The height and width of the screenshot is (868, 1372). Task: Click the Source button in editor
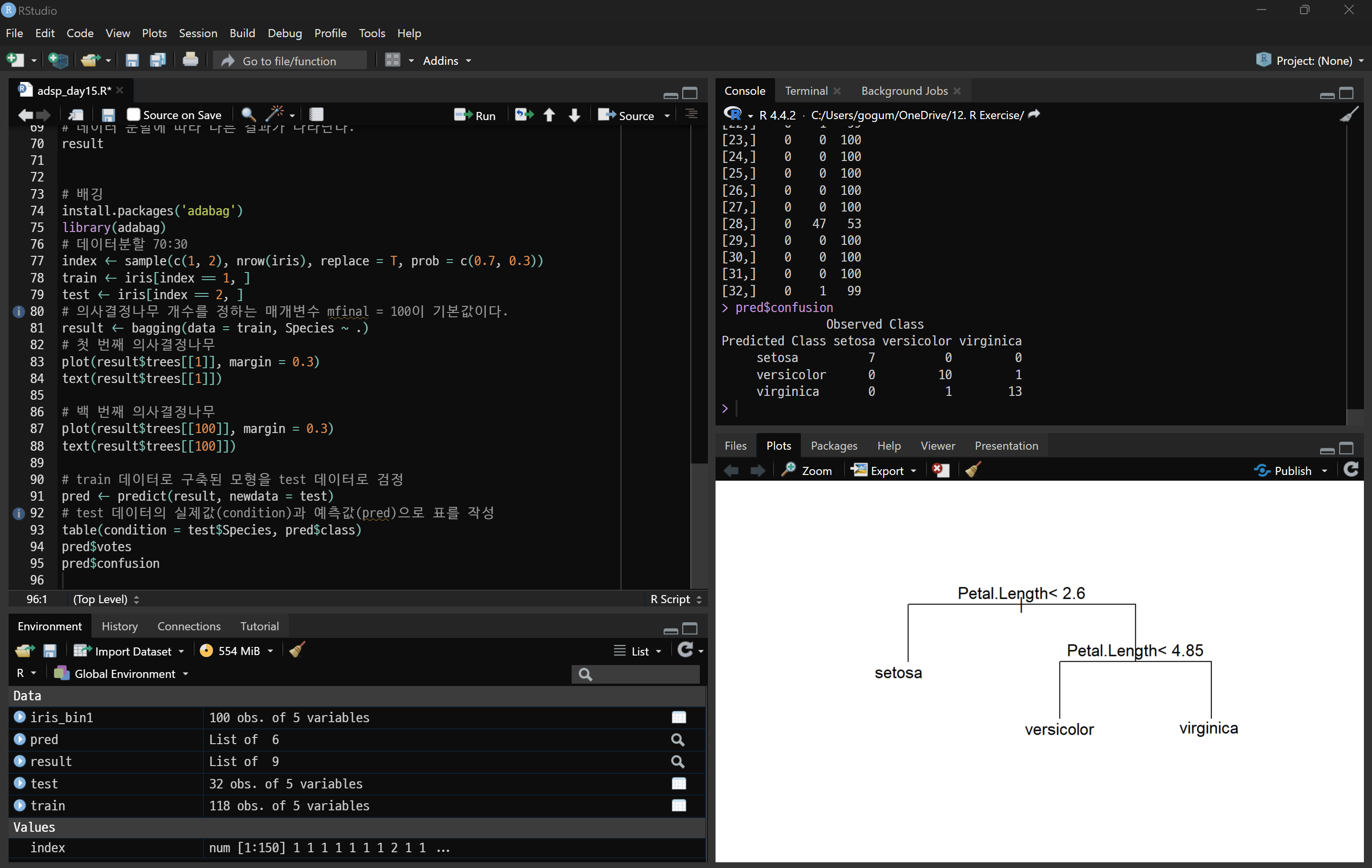[x=627, y=115]
